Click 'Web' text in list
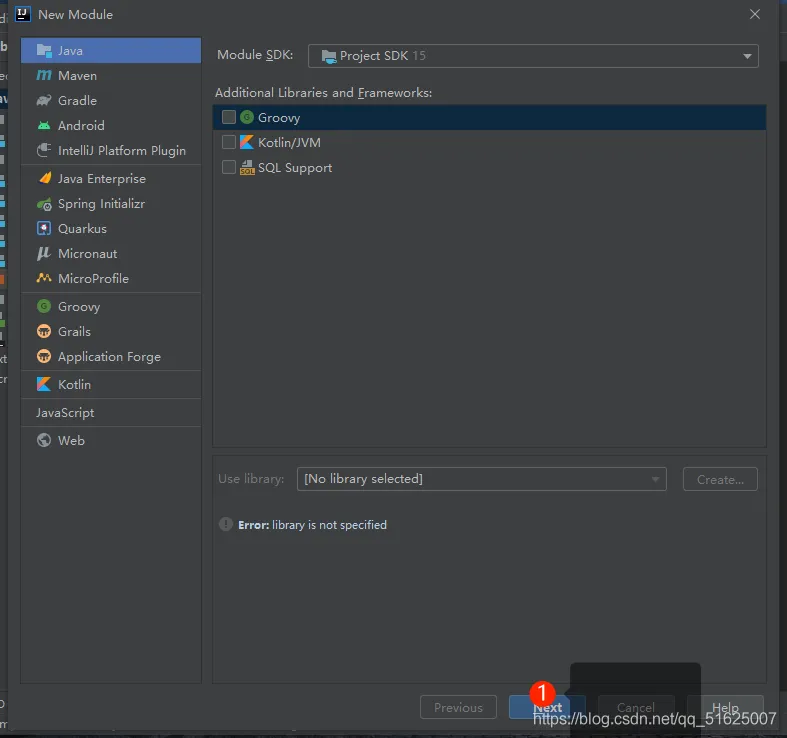Image resolution: width=787 pixels, height=738 pixels. [x=71, y=440]
